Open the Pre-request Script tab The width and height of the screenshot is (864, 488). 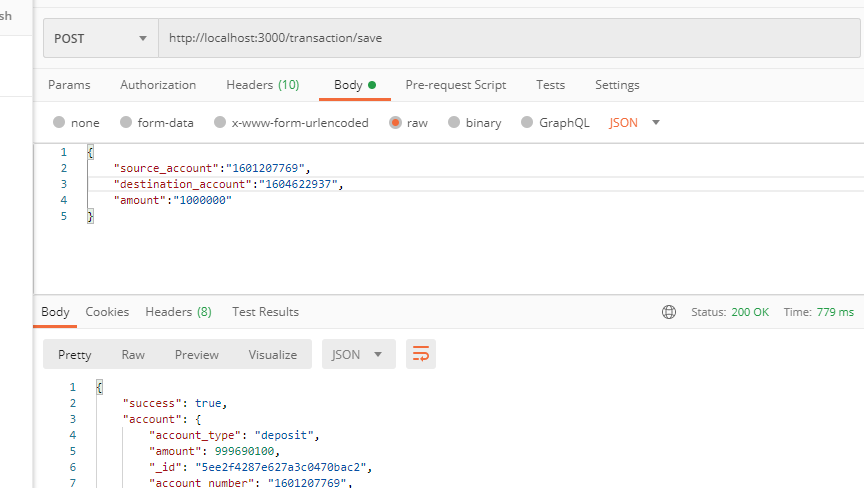pyautogui.click(x=455, y=85)
